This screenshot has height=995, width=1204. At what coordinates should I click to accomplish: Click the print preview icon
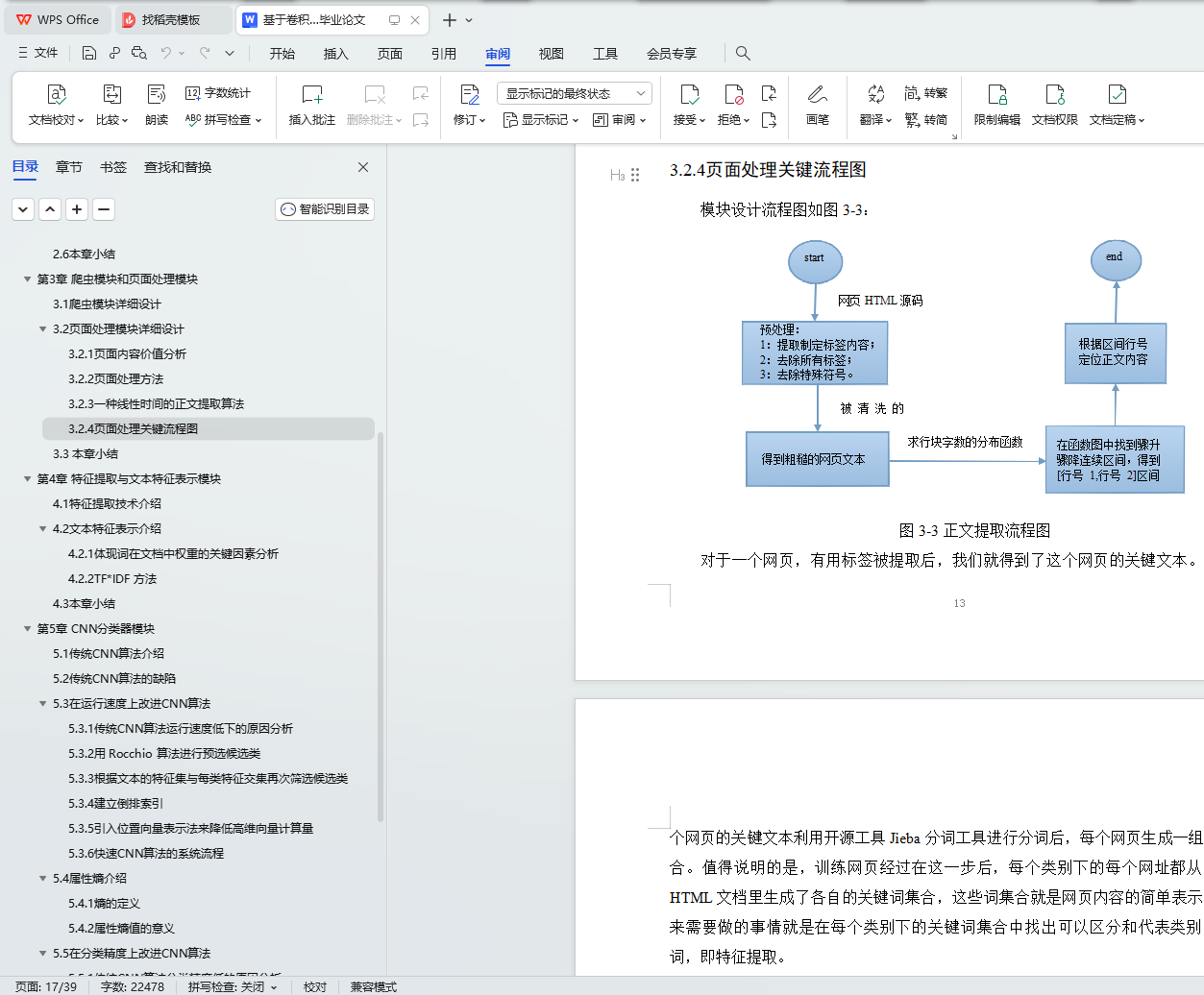(x=139, y=53)
